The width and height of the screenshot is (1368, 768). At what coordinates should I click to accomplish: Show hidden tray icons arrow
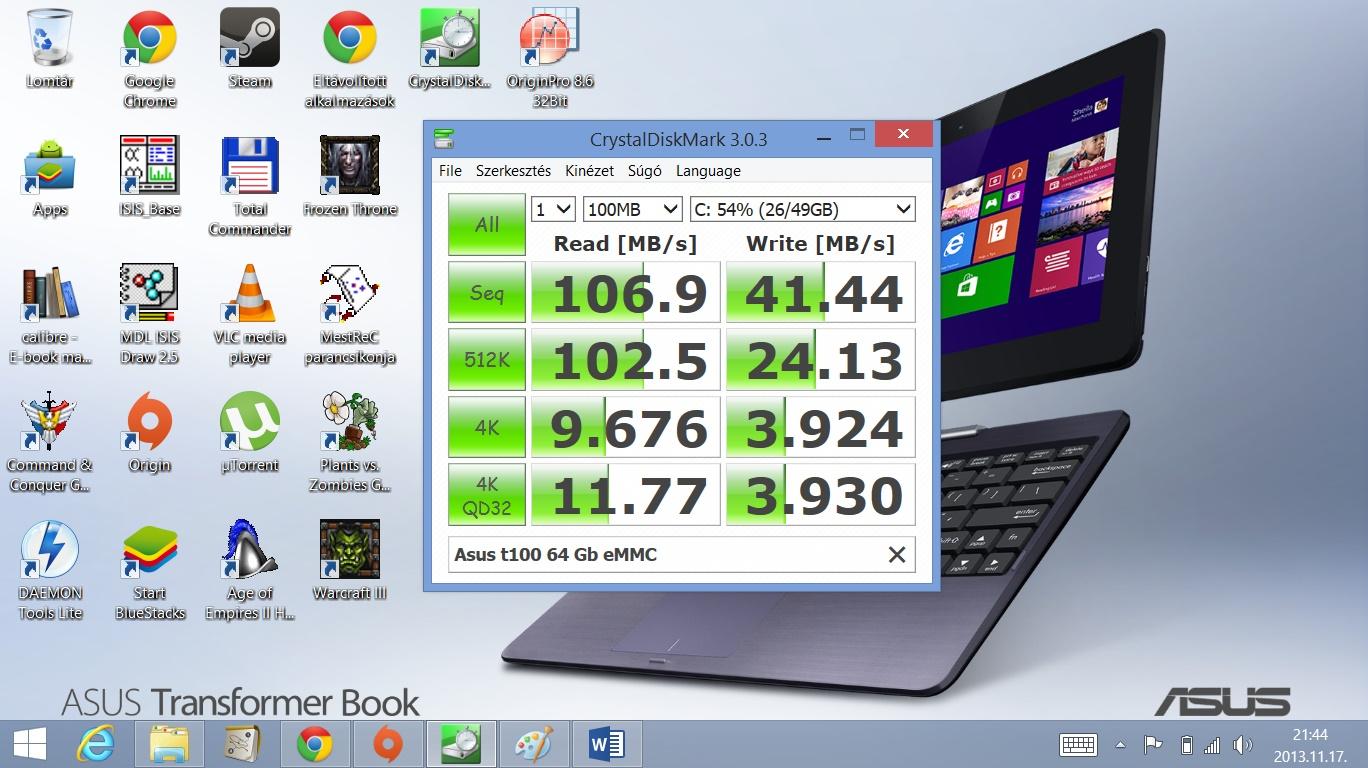(1121, 745)
